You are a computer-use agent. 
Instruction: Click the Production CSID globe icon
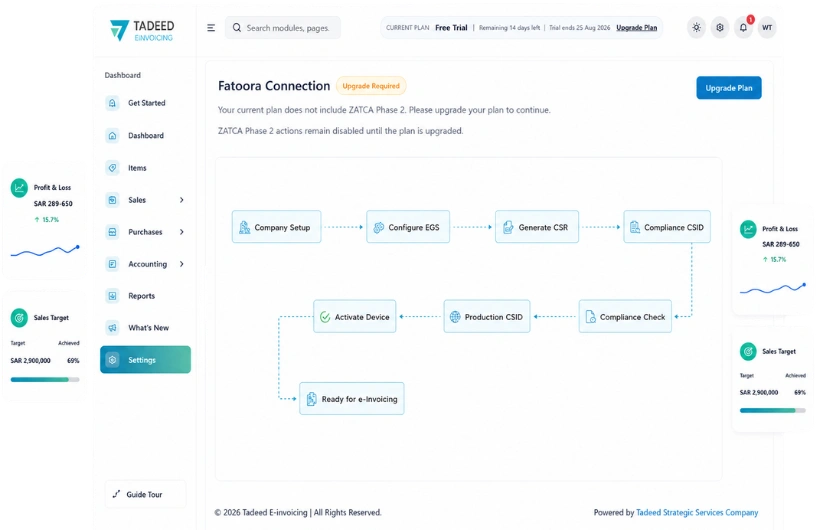click(x=455, y=317)
